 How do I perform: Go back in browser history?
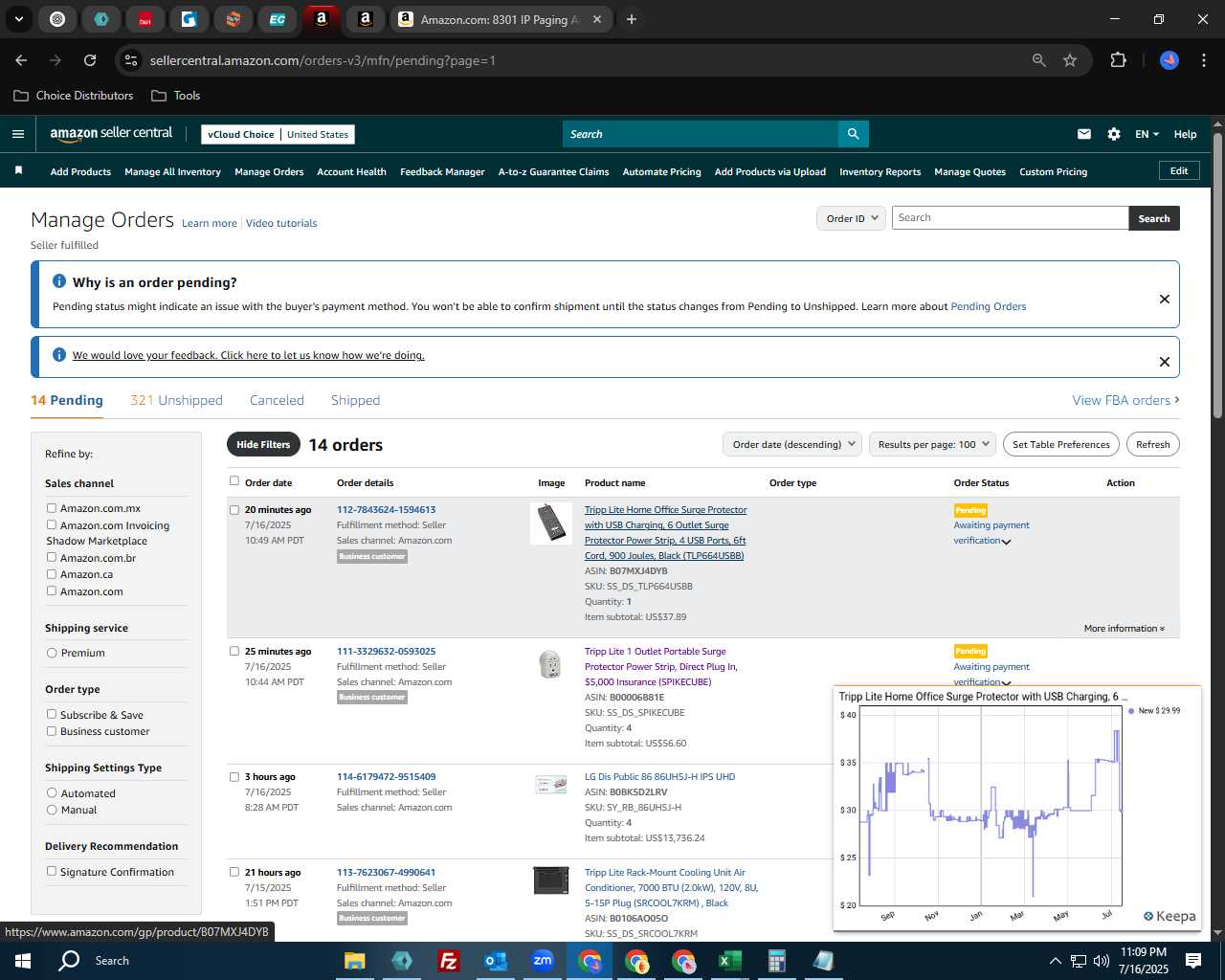pos(21,60)
